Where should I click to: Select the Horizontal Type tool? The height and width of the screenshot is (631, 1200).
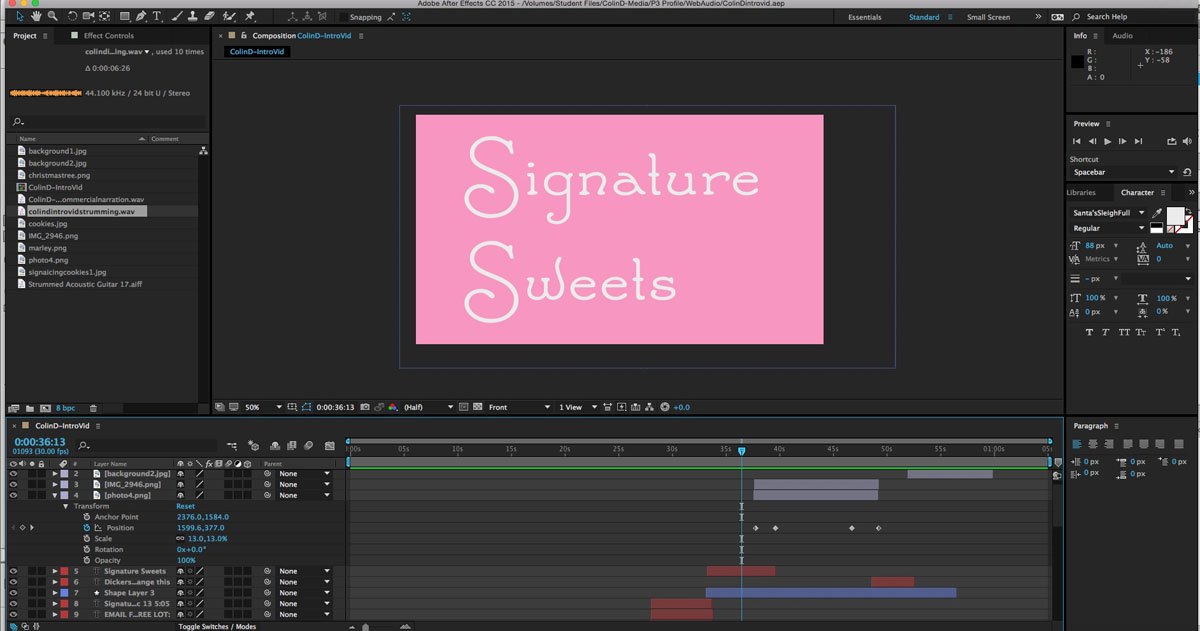(x=157, y=16)
